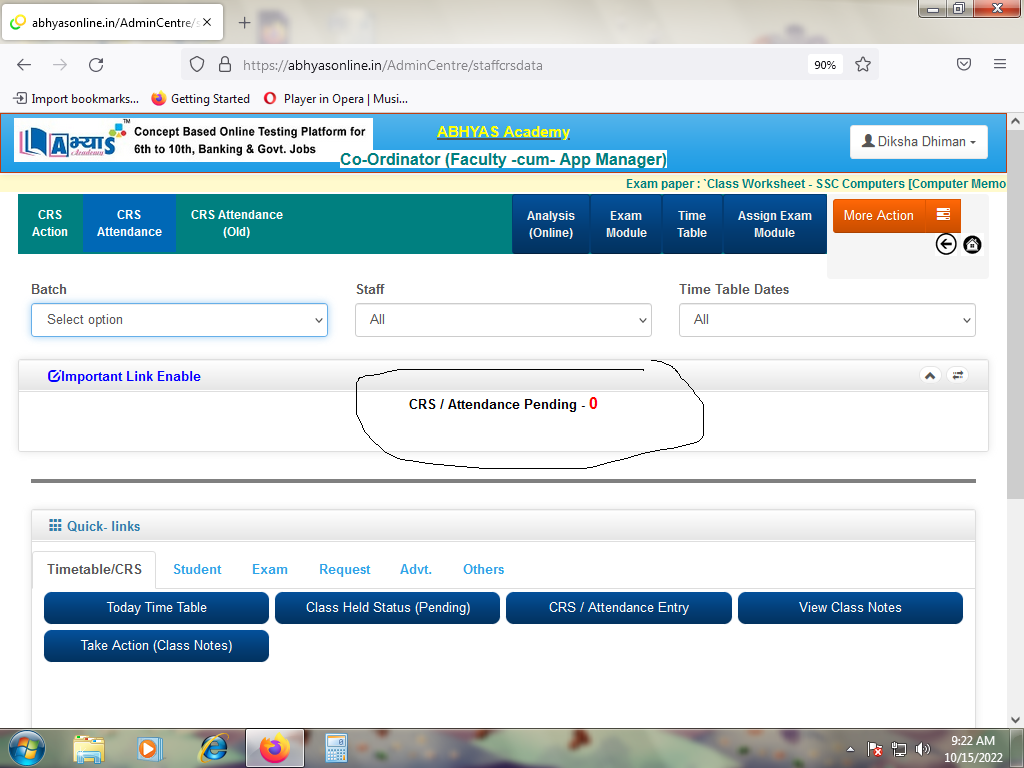Open the Diksha Dhiman user menu
The width and height of the screenshot is (1024, 768).
point(919,141)
